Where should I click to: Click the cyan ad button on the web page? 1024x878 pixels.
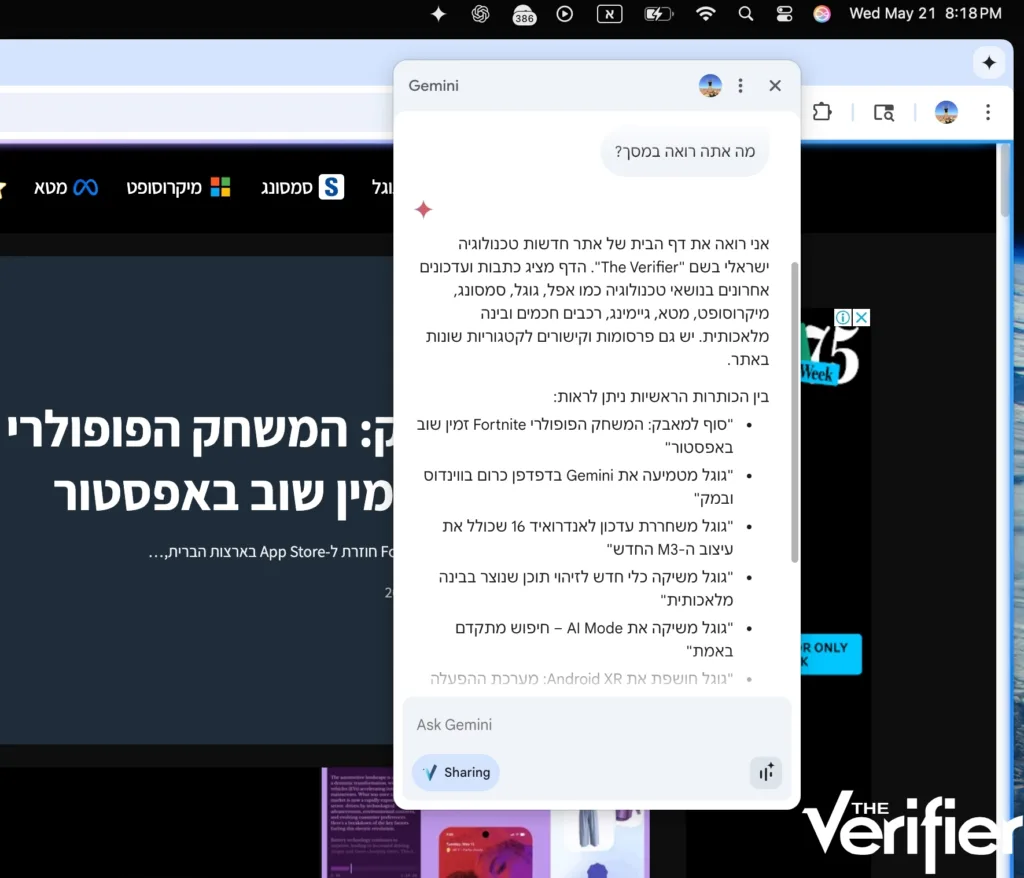pyautogui.click(x=831, y=654)
